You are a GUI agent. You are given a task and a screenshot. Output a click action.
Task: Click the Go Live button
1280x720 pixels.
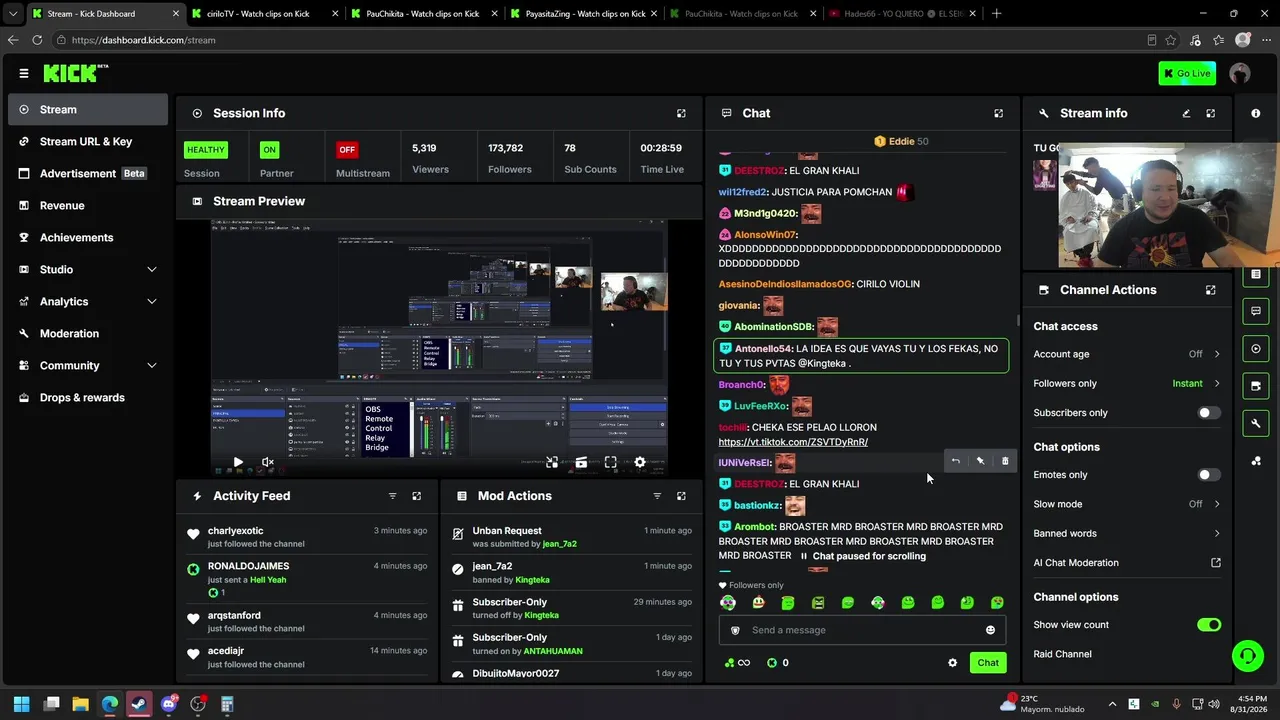click(x=1187, y=73)
